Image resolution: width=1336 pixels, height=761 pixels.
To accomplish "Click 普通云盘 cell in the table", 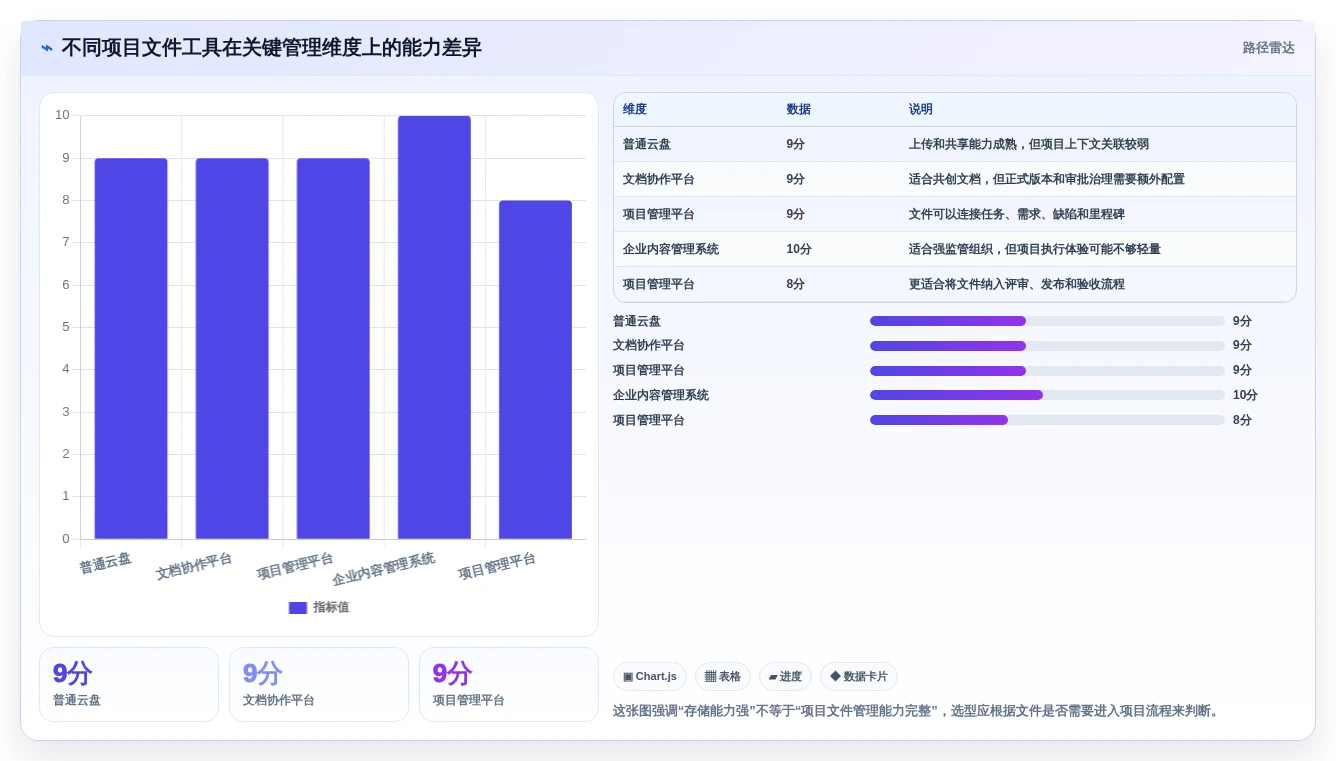I will point(647,145).
